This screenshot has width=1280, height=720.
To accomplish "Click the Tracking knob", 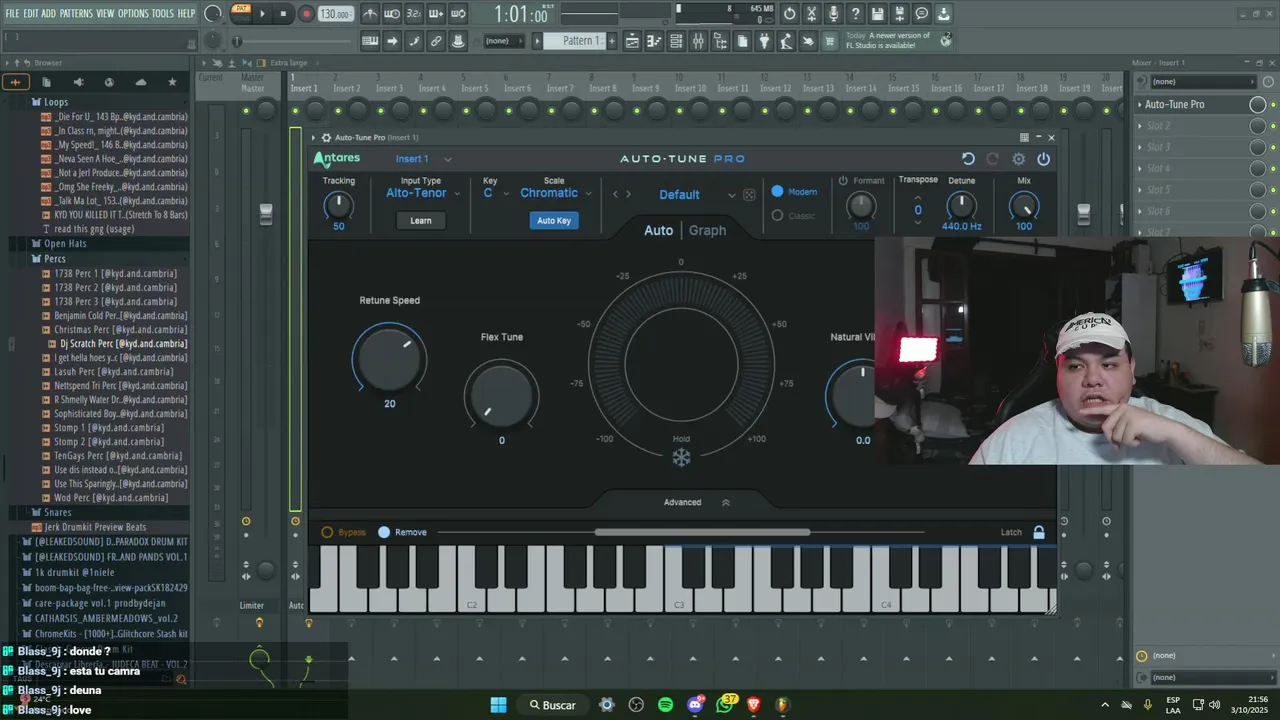I will pos(338,205).
